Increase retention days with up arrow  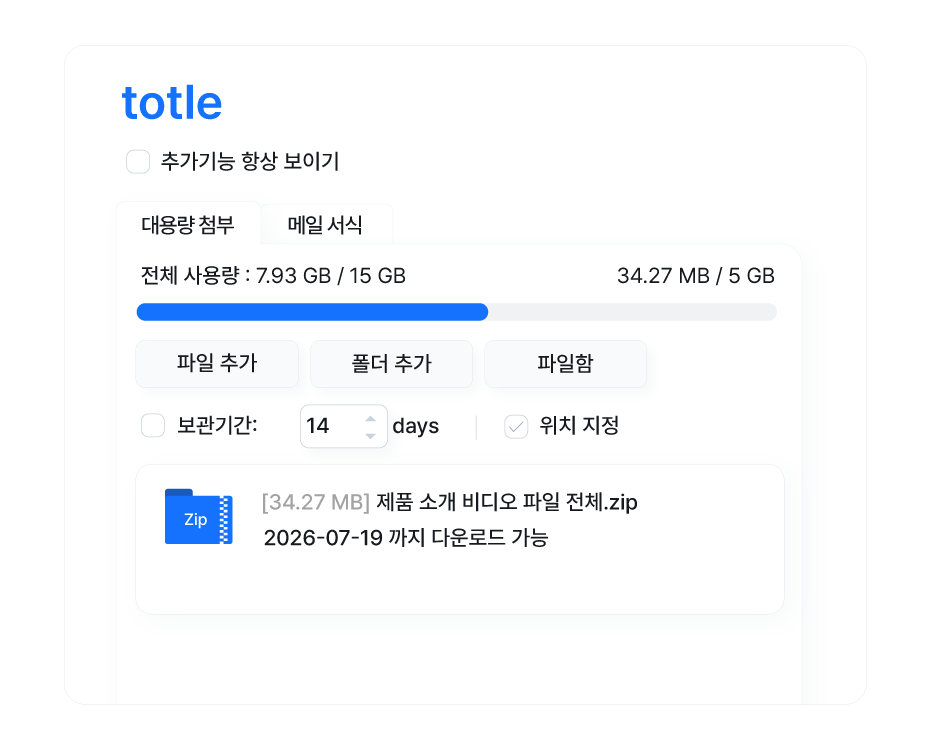click(x=371, y=418)
